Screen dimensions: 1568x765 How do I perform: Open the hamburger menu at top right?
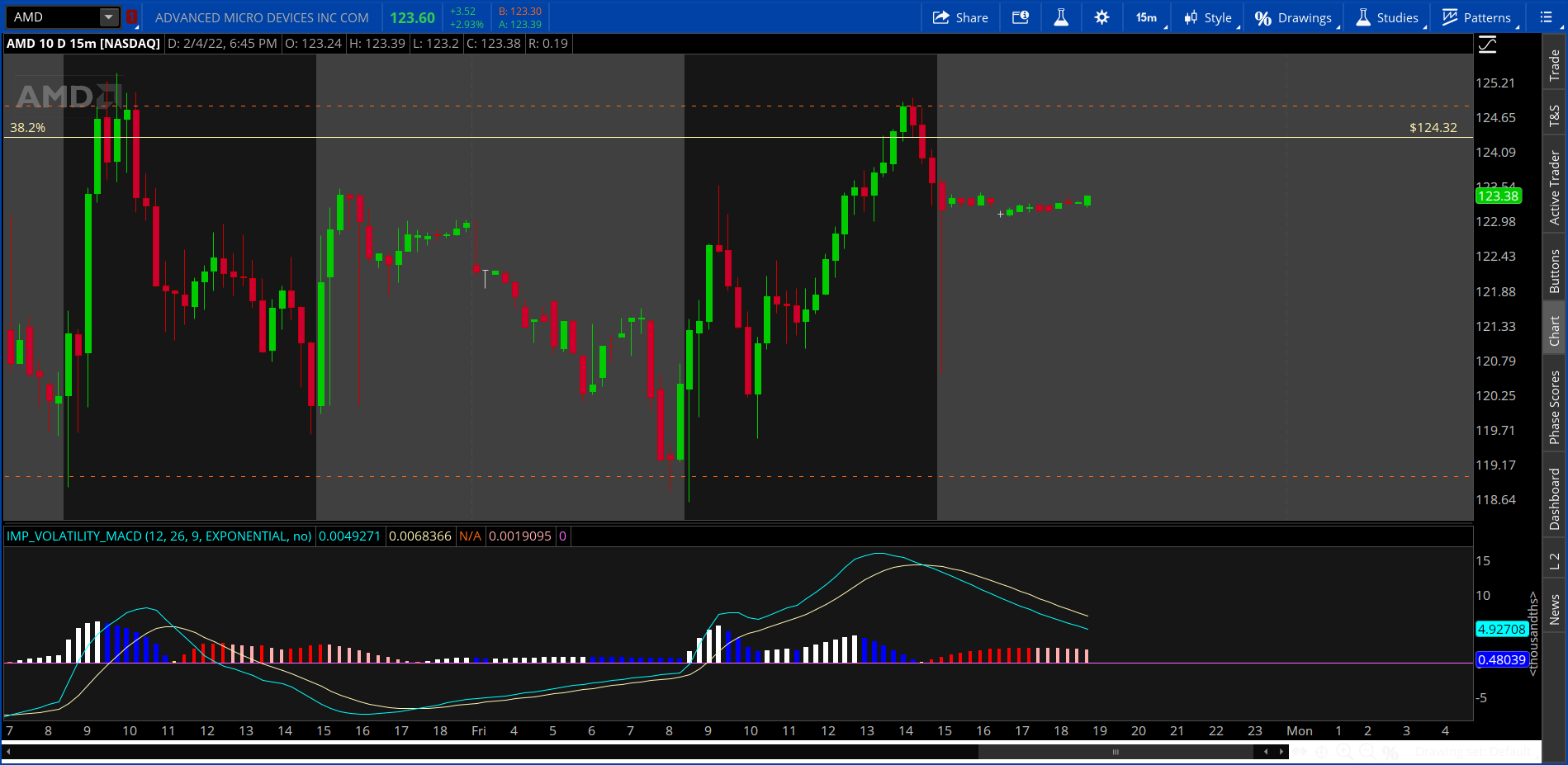point(1545,17)
